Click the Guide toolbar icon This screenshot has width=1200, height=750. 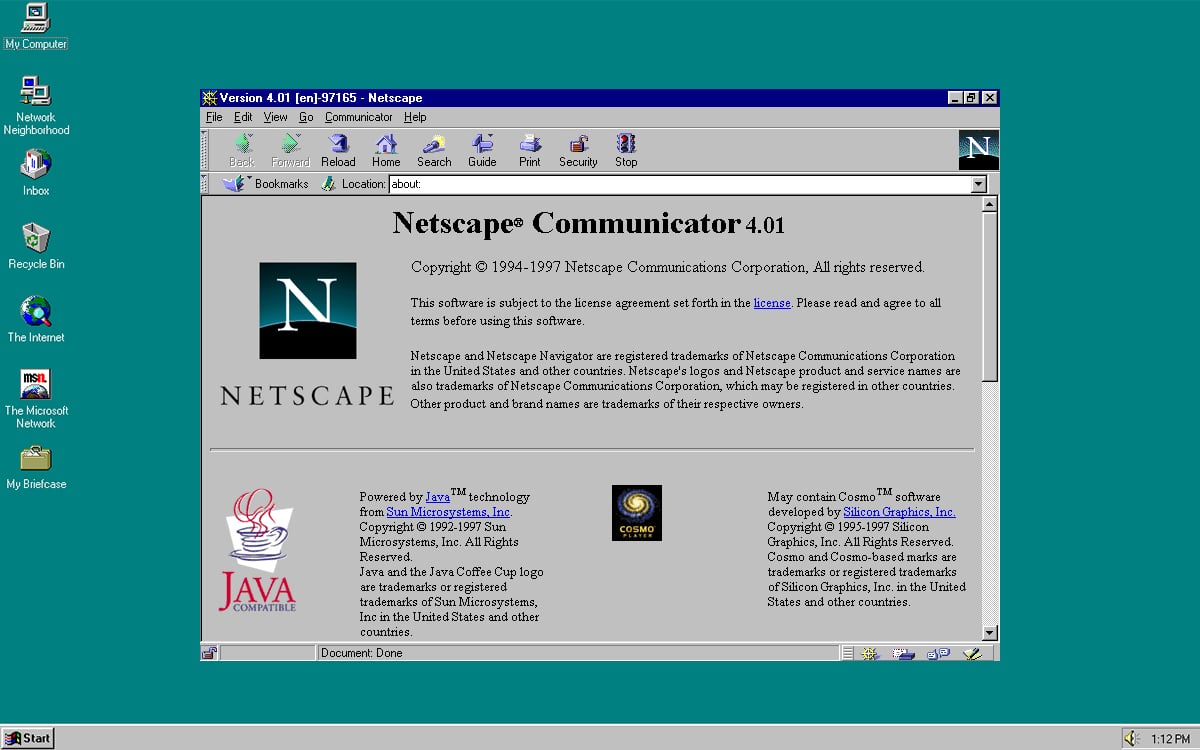482,149
